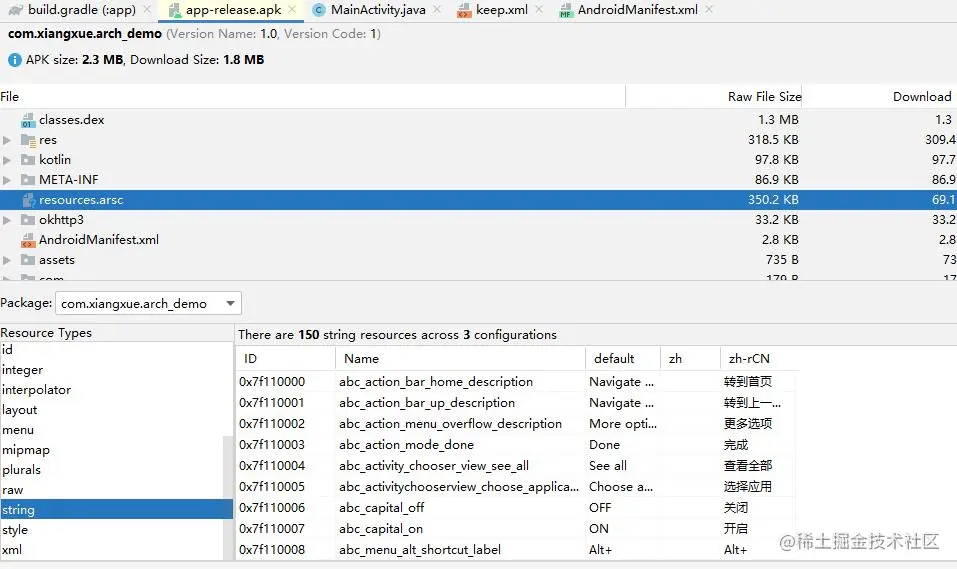
Task: Click the assets folder icon
Action: (27, 260)
